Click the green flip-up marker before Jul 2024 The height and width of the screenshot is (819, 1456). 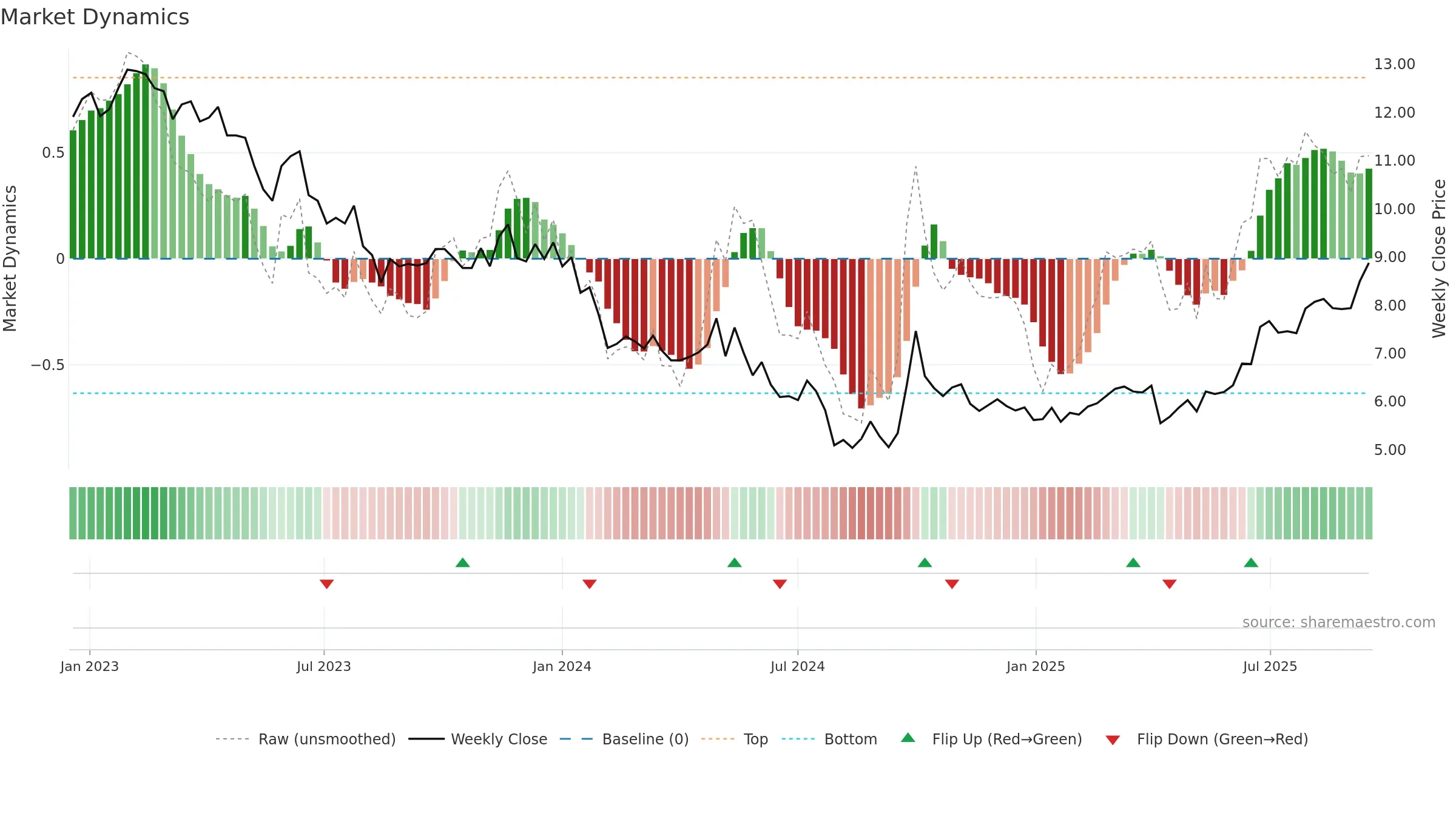(x=735, y=562)
